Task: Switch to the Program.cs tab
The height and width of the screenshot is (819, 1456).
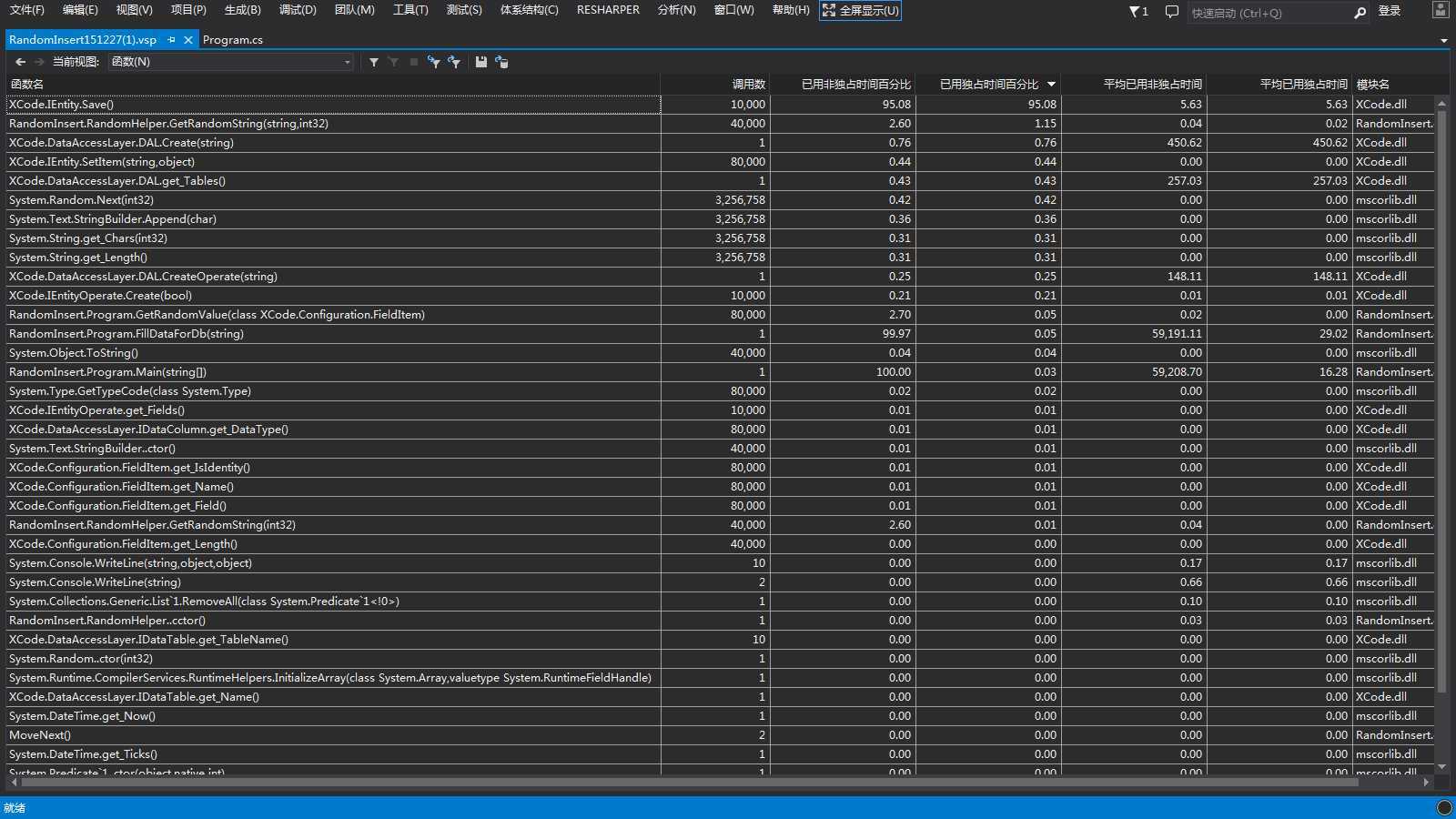Action: point(233,40)
